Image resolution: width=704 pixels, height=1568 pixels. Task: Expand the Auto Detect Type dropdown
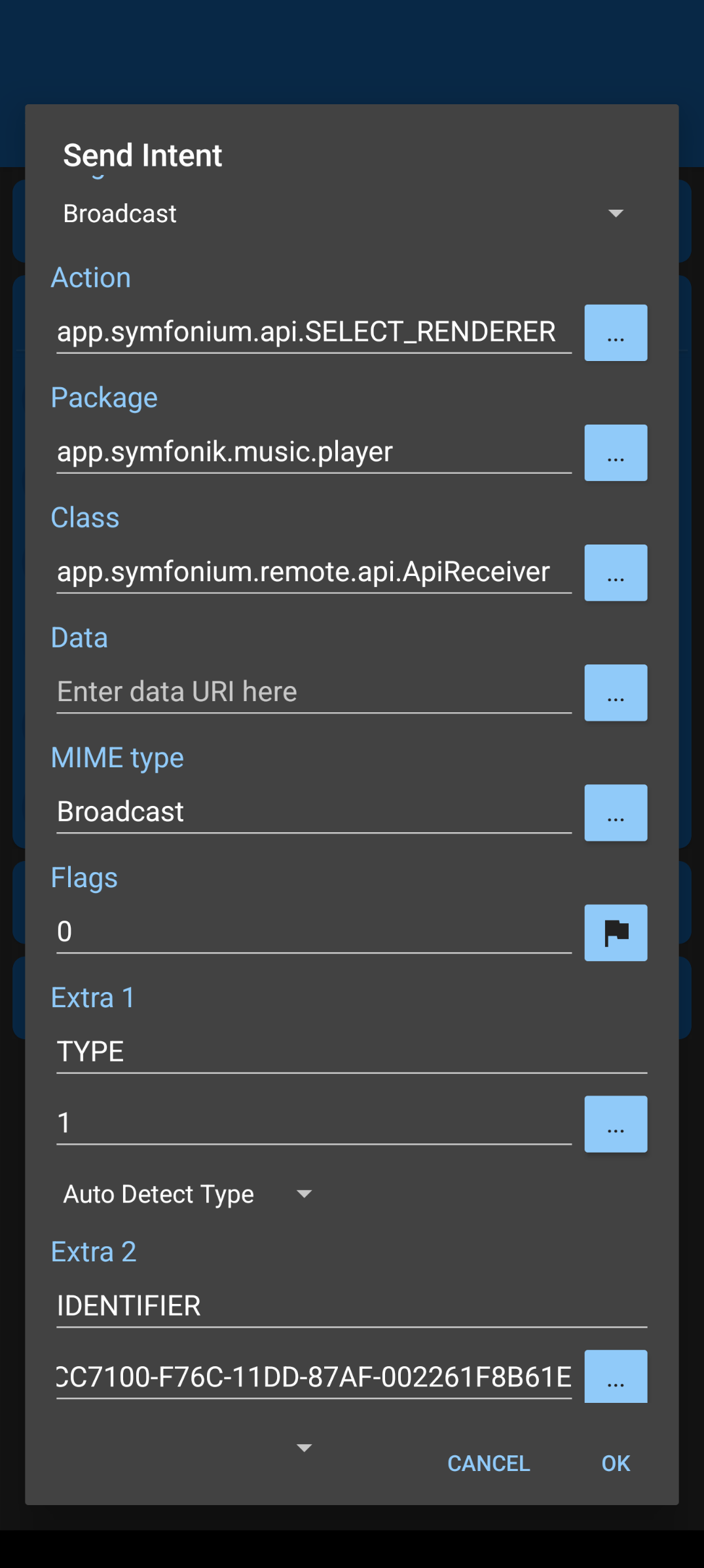(187, 1194)
